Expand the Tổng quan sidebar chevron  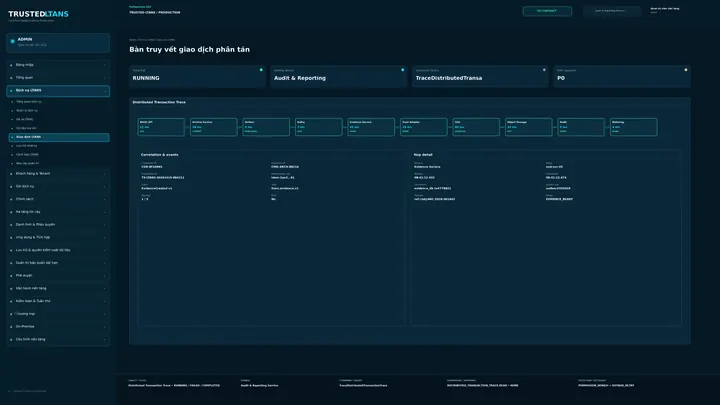point(105,78)
